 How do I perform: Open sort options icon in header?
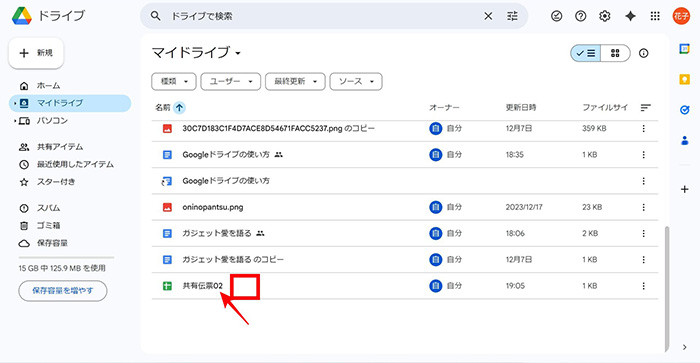tap(646, 108)
